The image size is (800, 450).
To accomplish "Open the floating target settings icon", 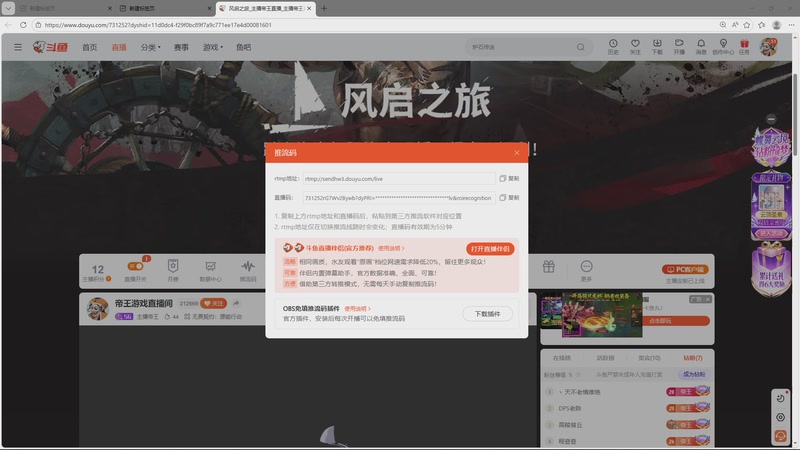I will tap(780, 417).
